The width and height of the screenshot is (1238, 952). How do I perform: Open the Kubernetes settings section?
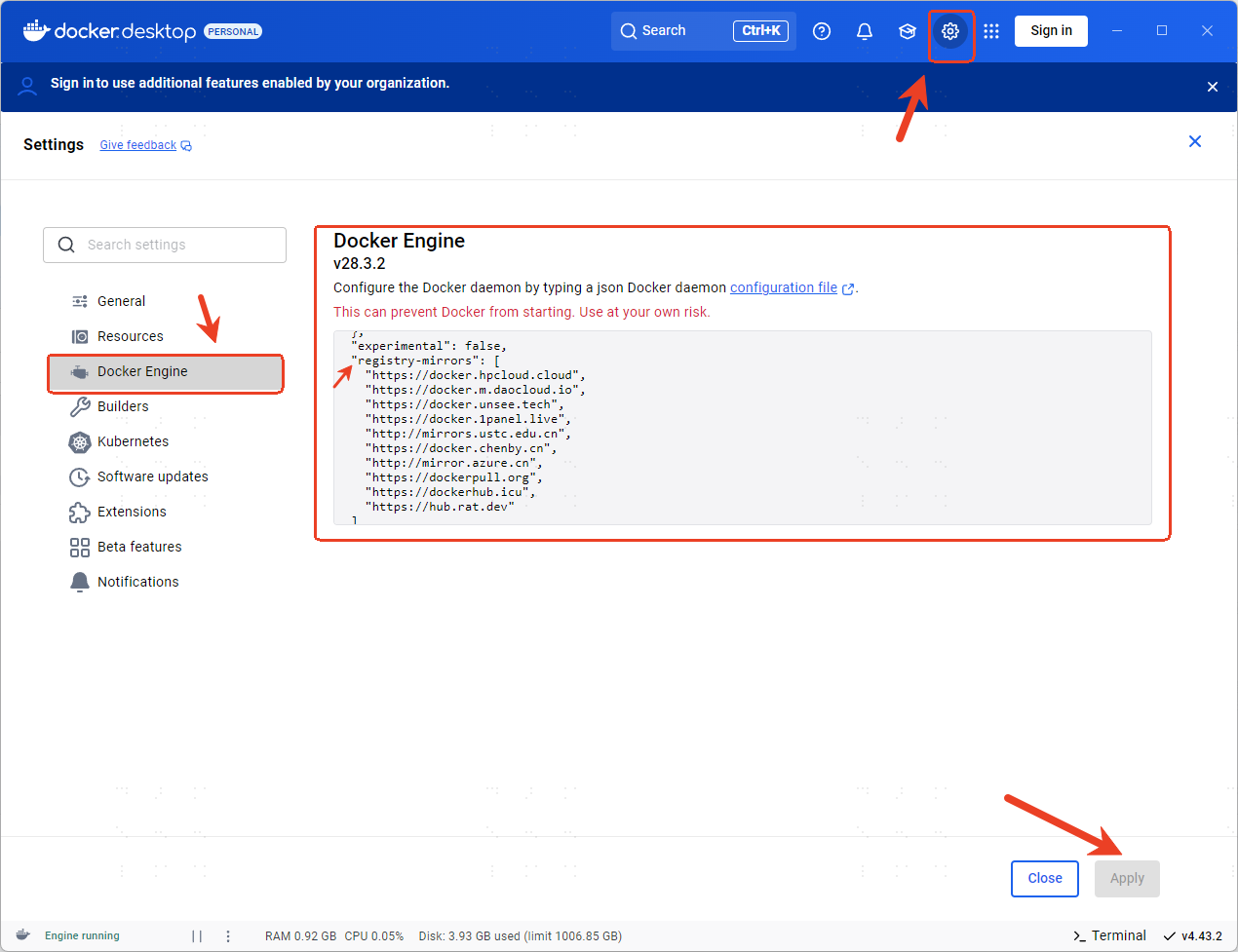(x=133, y=442)
